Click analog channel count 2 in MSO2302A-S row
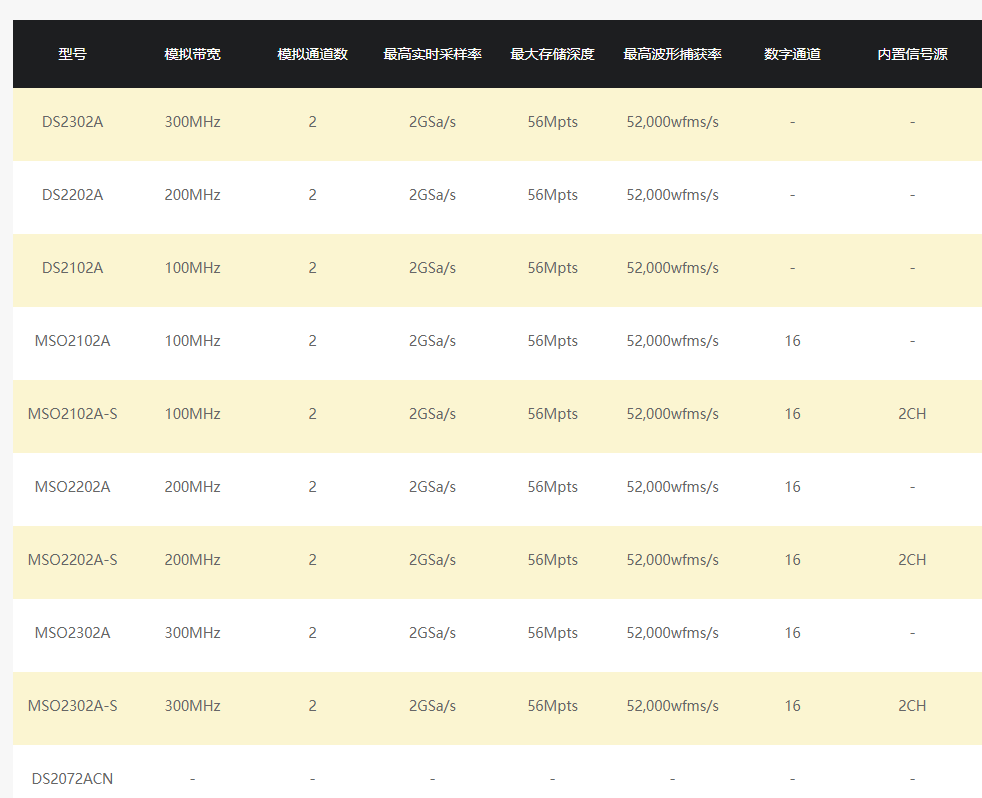Viewport: 982px width, 798px height. coord(313,706)
